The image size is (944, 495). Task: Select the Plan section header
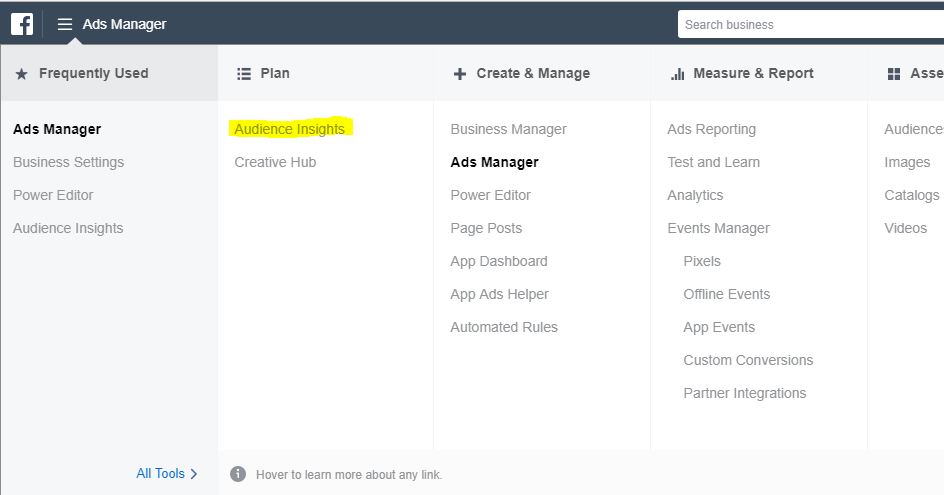(325, 73)
